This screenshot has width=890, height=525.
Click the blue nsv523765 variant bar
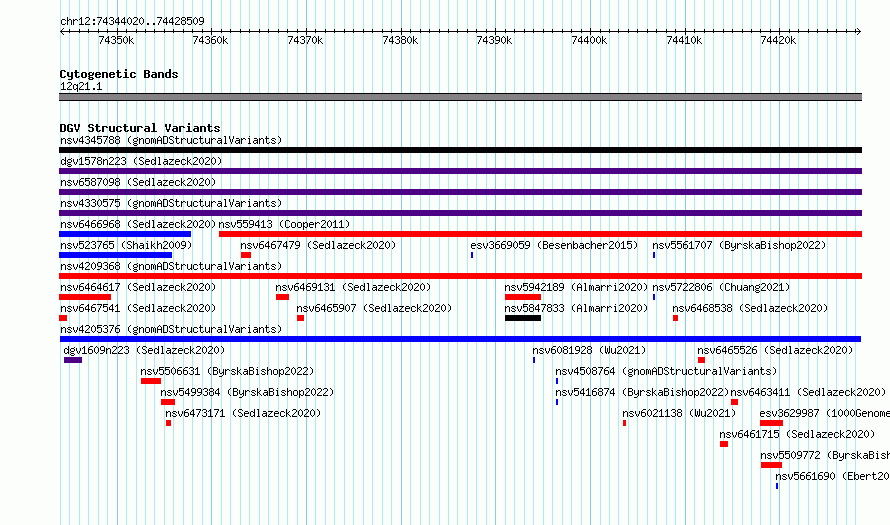pos(115,255)
